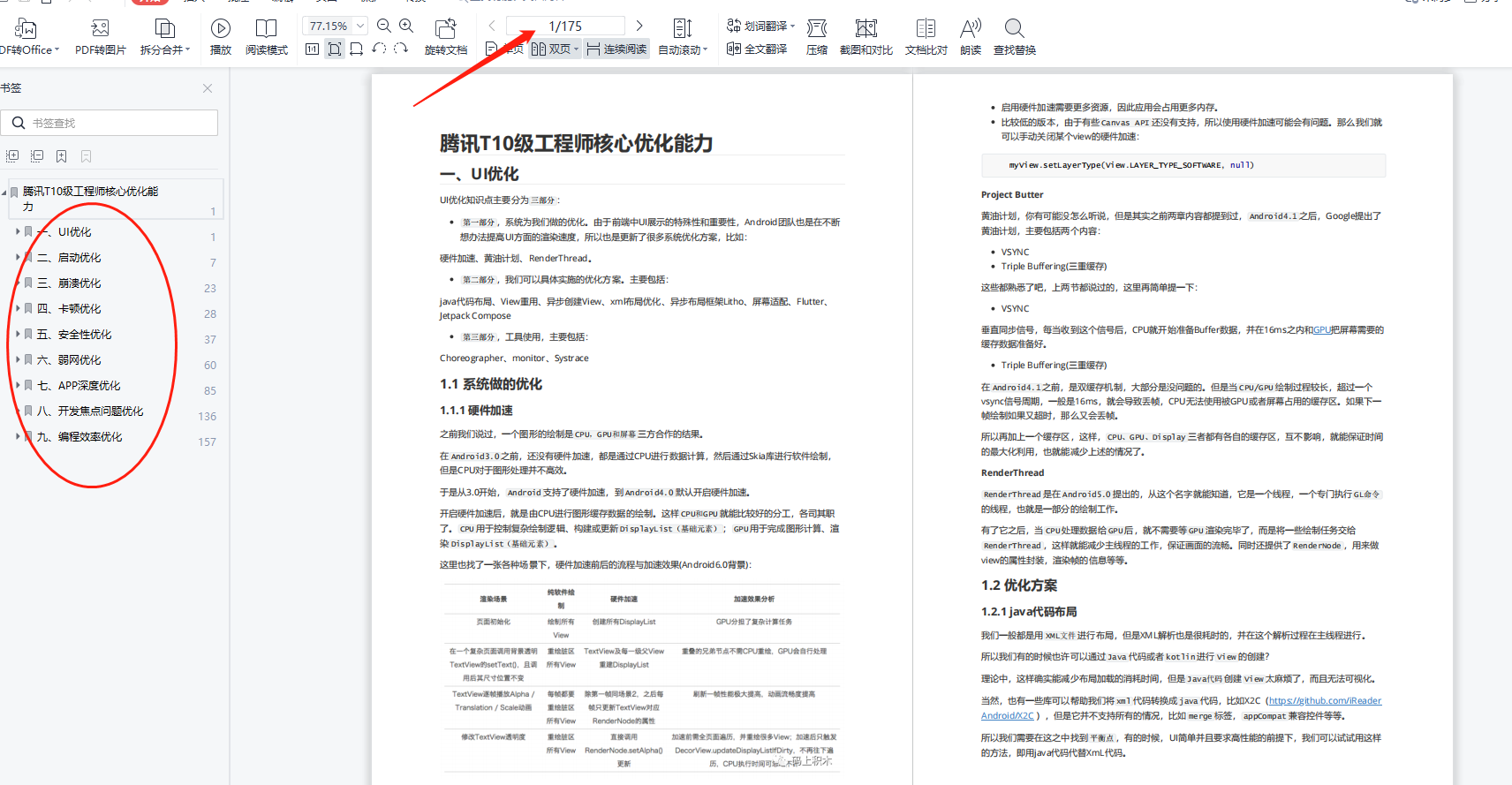The image size is (1512, 785).
Task: Go to next page arrow
Action: pos(639,26)
